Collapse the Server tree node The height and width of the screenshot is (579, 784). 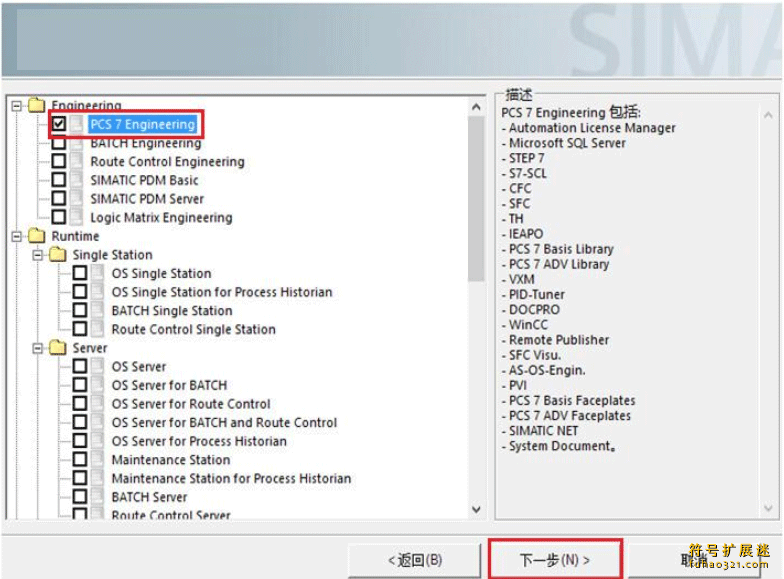[x=38, y=348]
